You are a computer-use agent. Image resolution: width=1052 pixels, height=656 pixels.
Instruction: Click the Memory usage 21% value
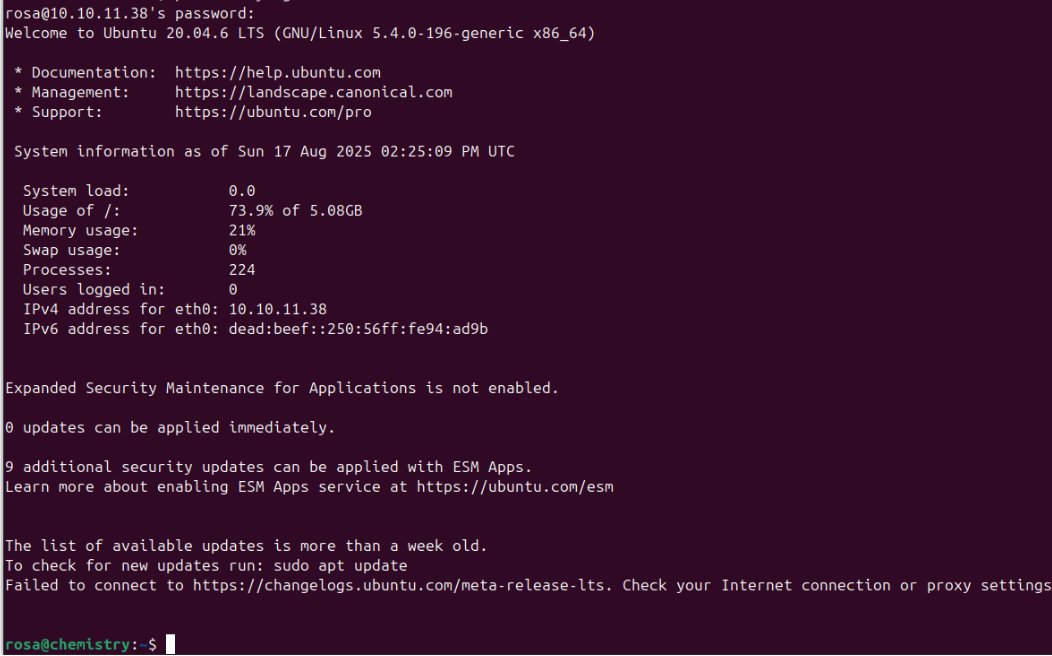[242, 230]
